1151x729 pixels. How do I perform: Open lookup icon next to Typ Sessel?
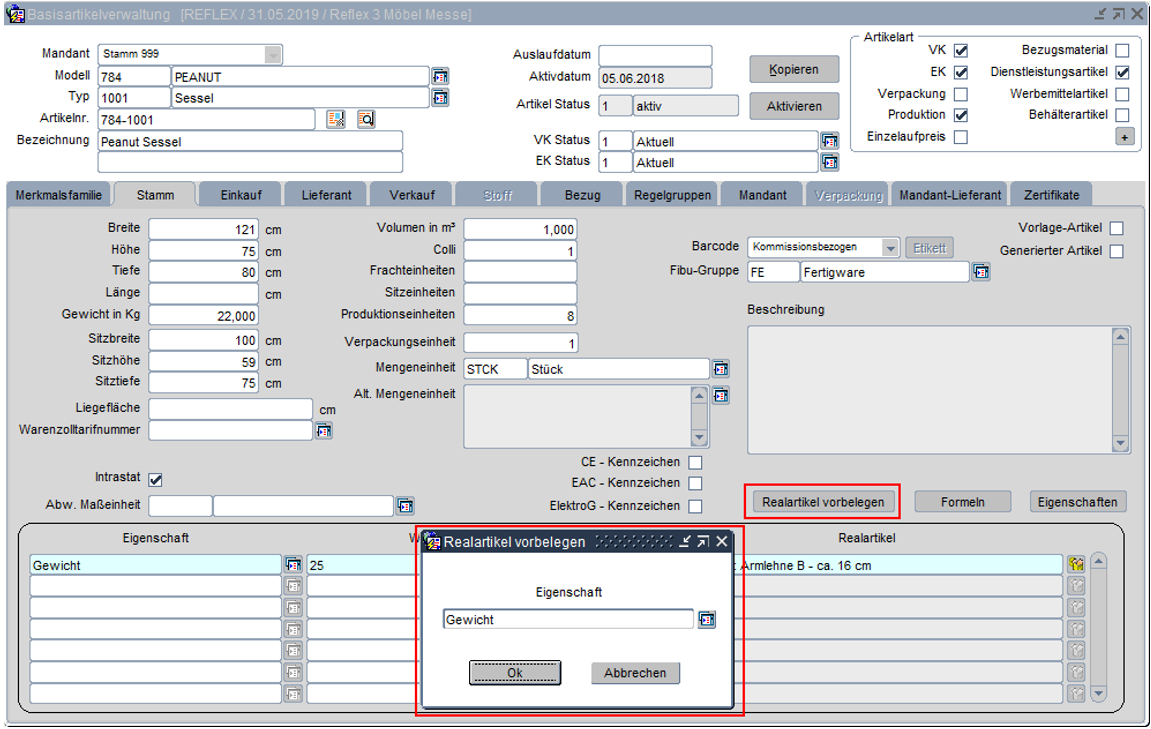point(440,98)
